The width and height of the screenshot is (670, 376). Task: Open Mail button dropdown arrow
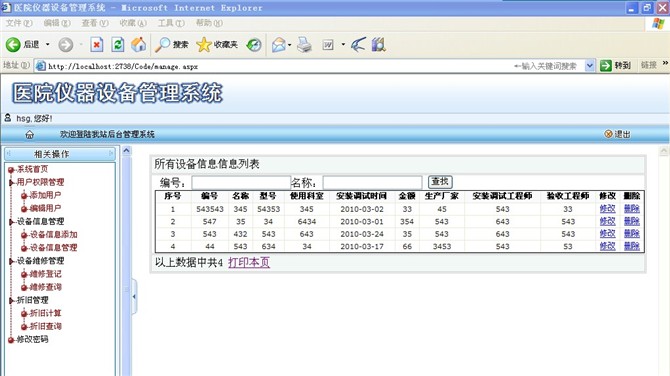pos(289,45)
